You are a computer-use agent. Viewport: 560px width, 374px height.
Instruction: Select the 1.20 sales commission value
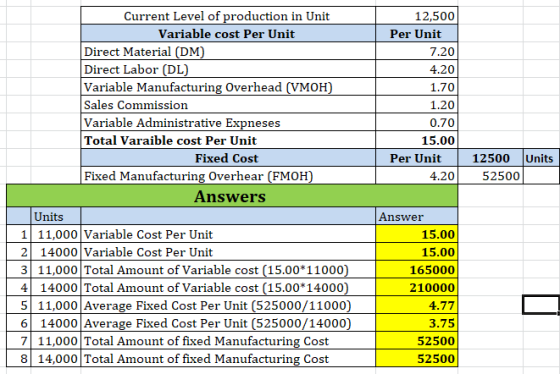[x=416, y=105]
